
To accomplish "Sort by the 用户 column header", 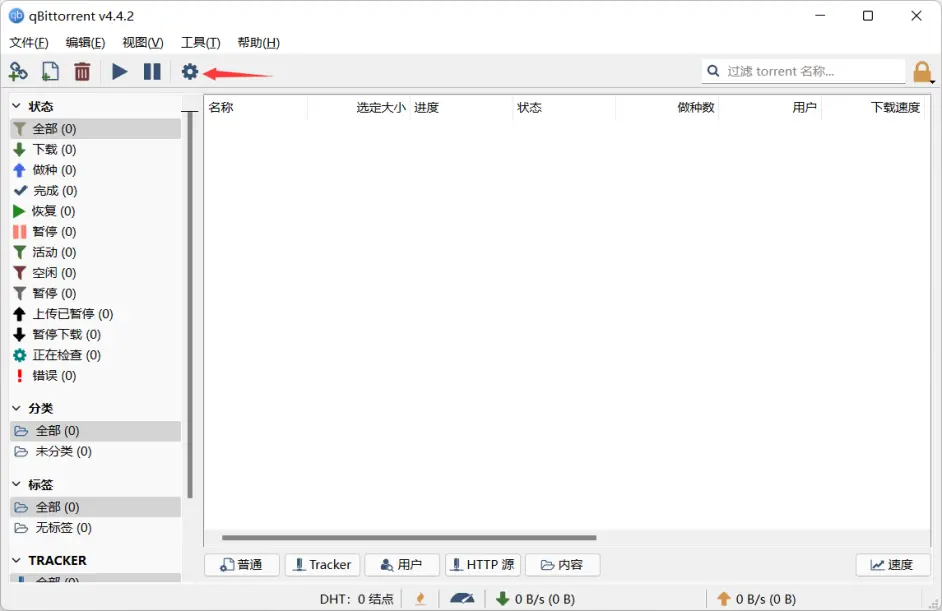I will pos(770,108).
